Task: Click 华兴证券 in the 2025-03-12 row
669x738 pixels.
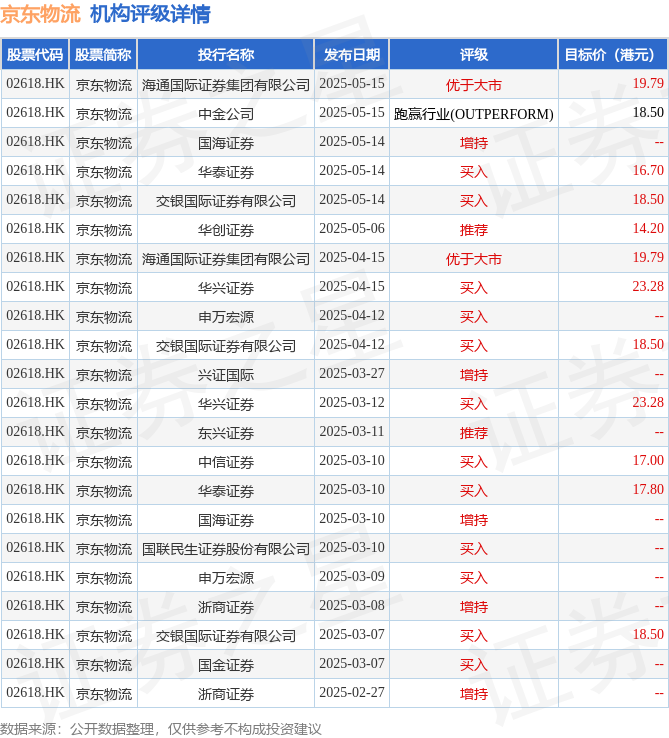Action: click(x=226, y=404)
